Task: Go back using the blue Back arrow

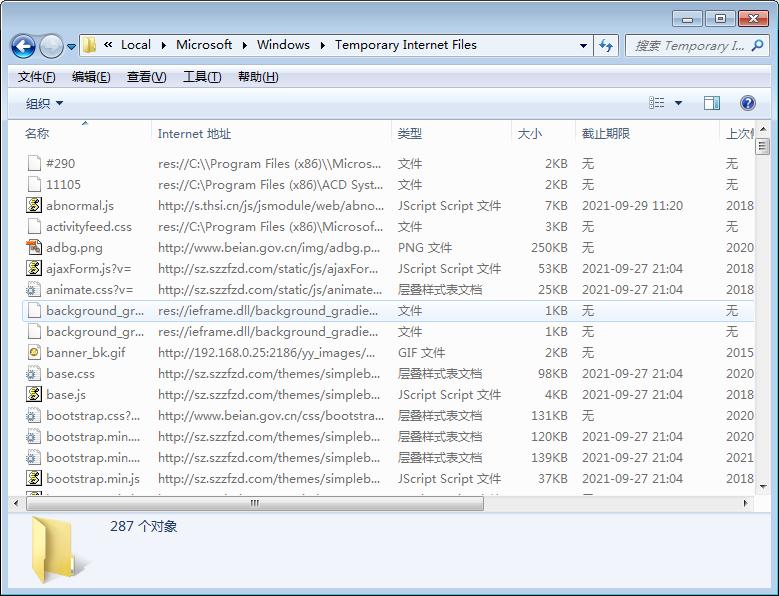Action: click(23, 46)
